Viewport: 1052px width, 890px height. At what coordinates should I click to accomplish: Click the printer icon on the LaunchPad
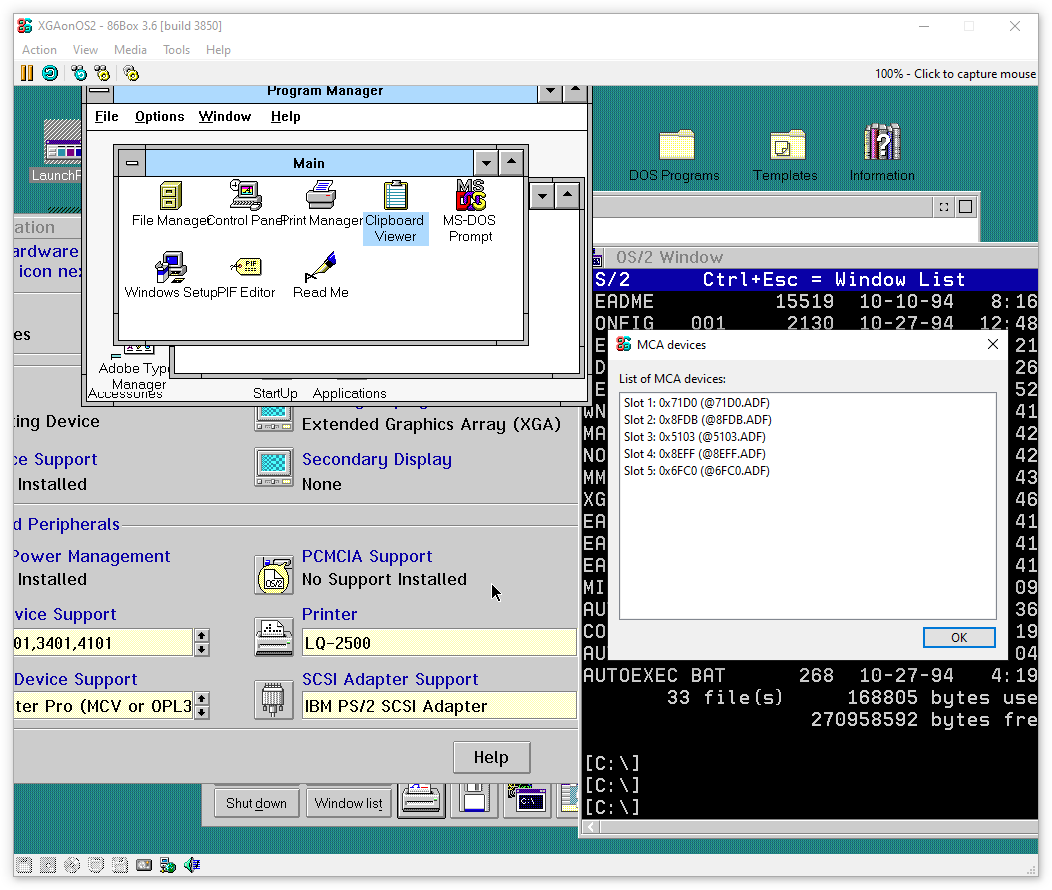[421, 802]
